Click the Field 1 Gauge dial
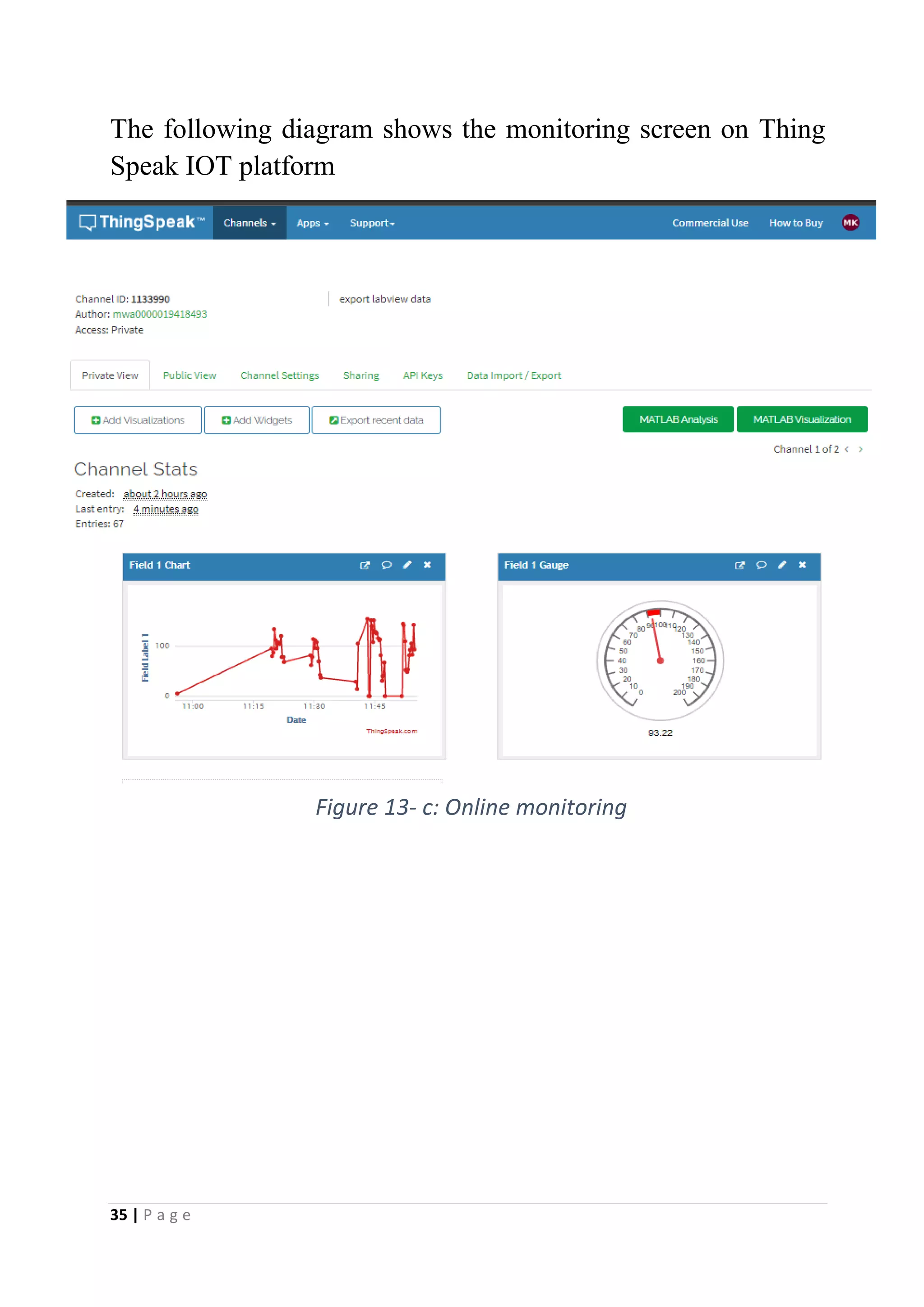Screen dimensions: 924x1307 point(660,660)
